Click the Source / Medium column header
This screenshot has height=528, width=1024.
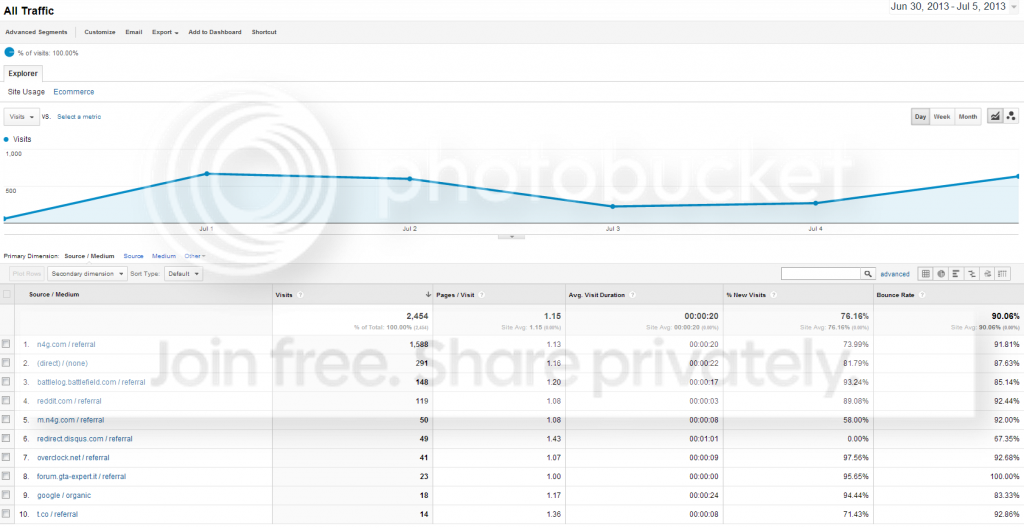[54, 295]
